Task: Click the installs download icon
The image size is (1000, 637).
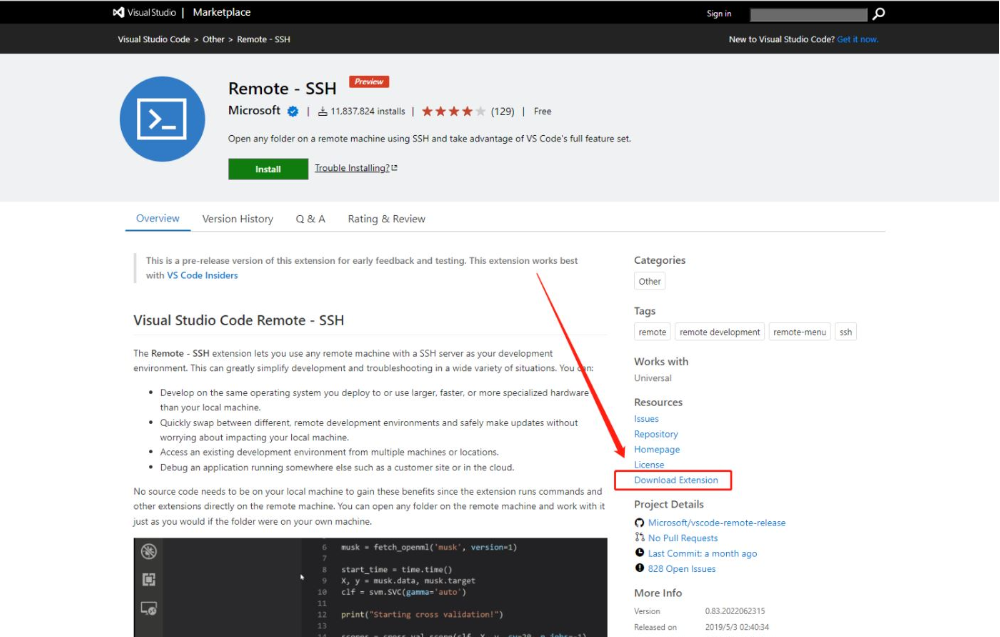Action: 323,111
